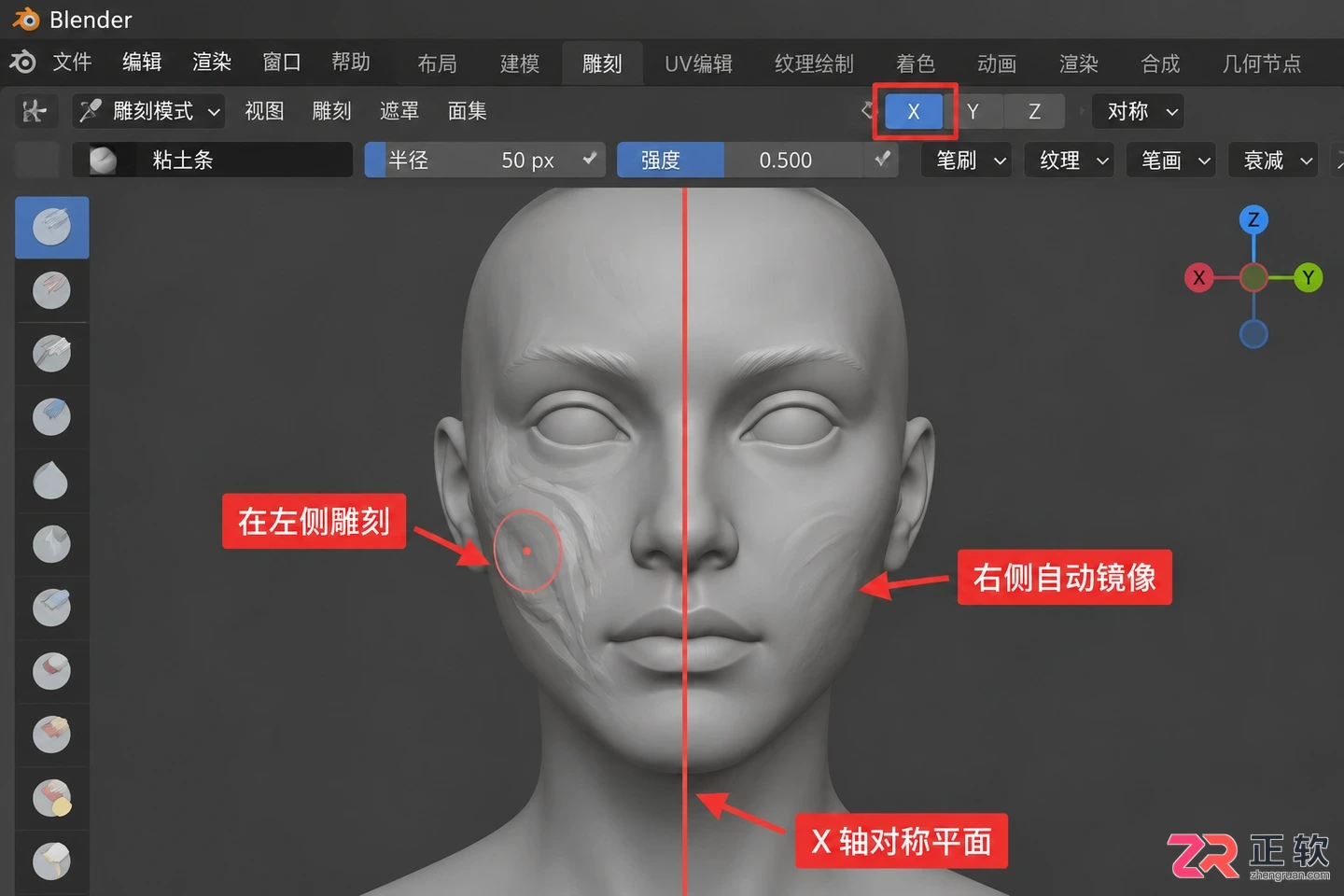The image size is (1344, 896).
Task: Select the red-stroke brush below the active brush
Action: click(52, 290)
